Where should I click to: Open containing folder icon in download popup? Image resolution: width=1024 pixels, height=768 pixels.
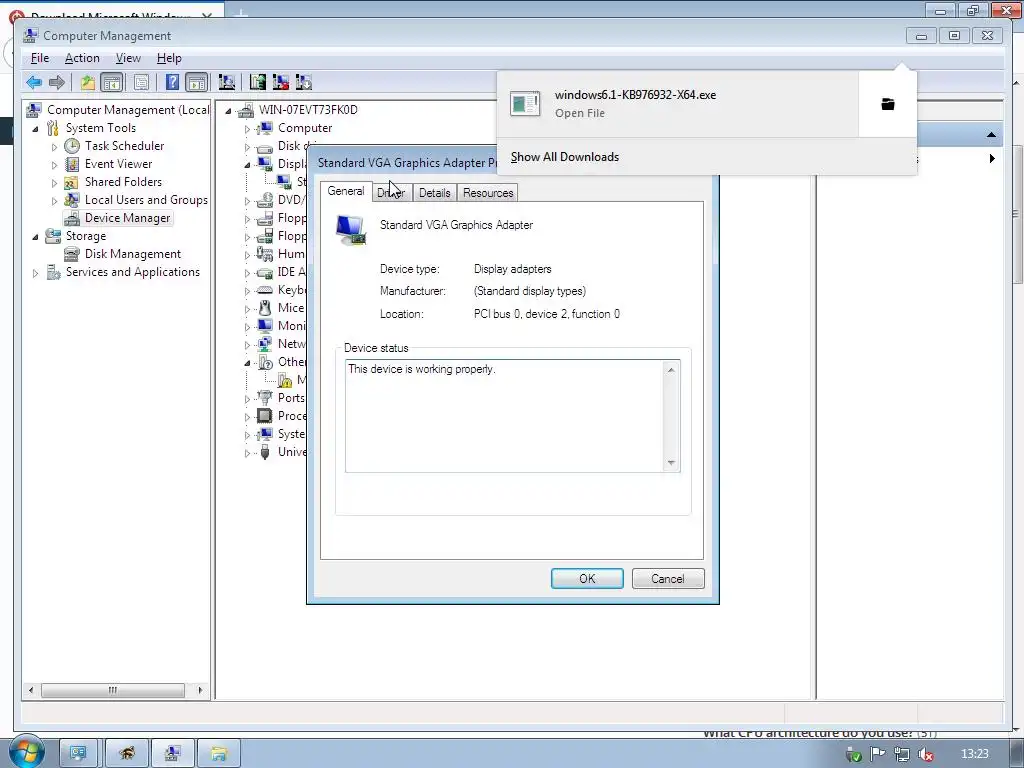[888, 104]
